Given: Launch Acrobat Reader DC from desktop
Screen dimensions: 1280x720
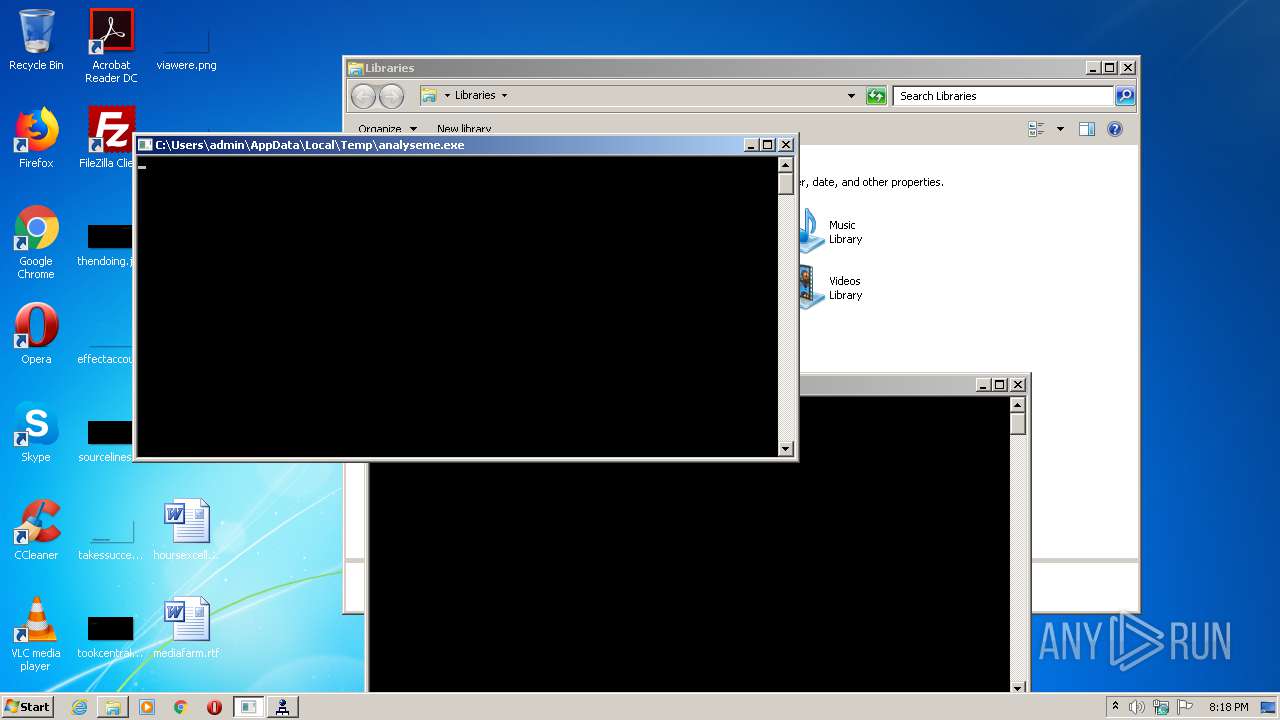Looking at the screenshot, I should click(x=111, y=45).
